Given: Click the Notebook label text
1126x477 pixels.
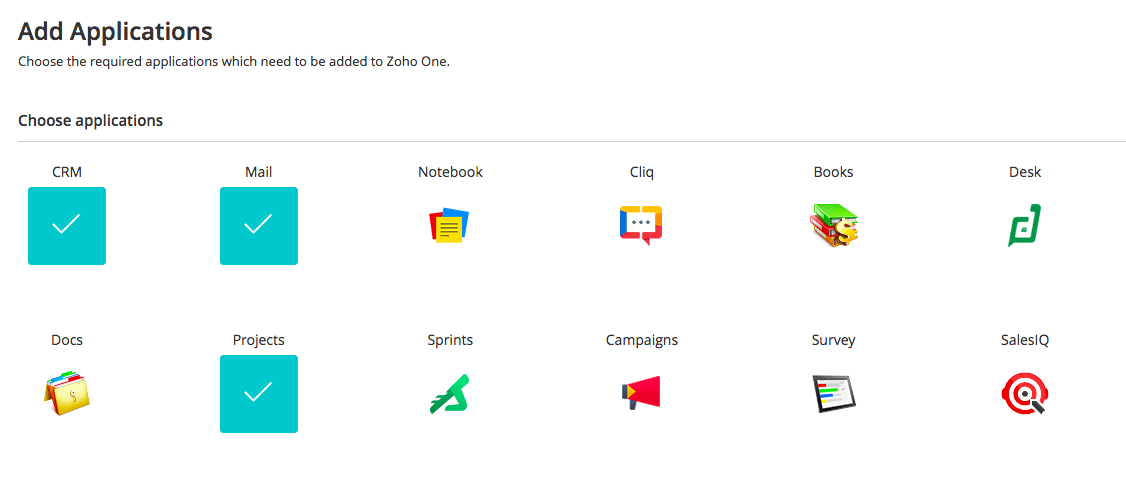Looking at the screenshot, I should click(x=450, y=172).
